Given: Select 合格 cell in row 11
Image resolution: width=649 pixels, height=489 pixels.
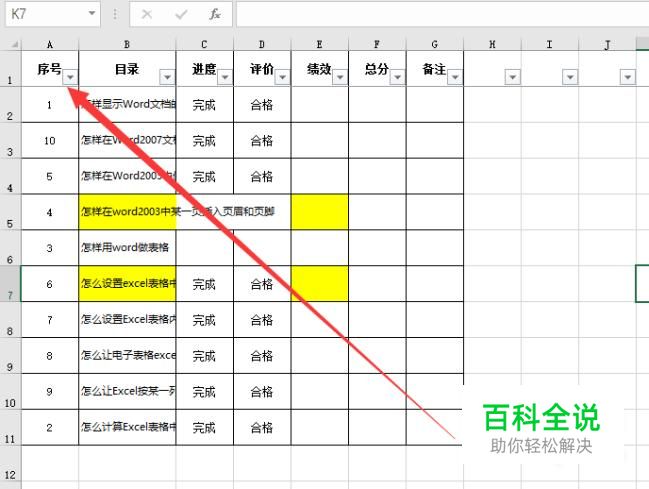Looking at the screenshot, I should 262,427.
